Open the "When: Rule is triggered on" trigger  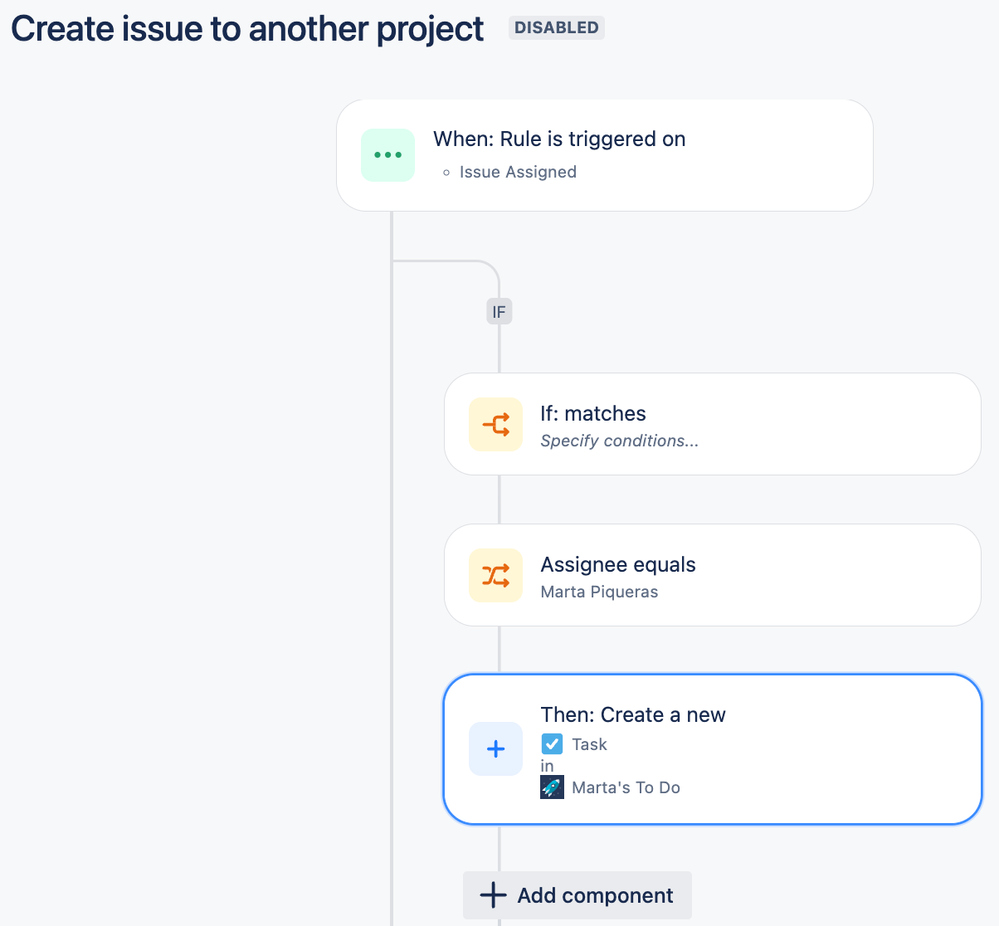click(559, 139)
